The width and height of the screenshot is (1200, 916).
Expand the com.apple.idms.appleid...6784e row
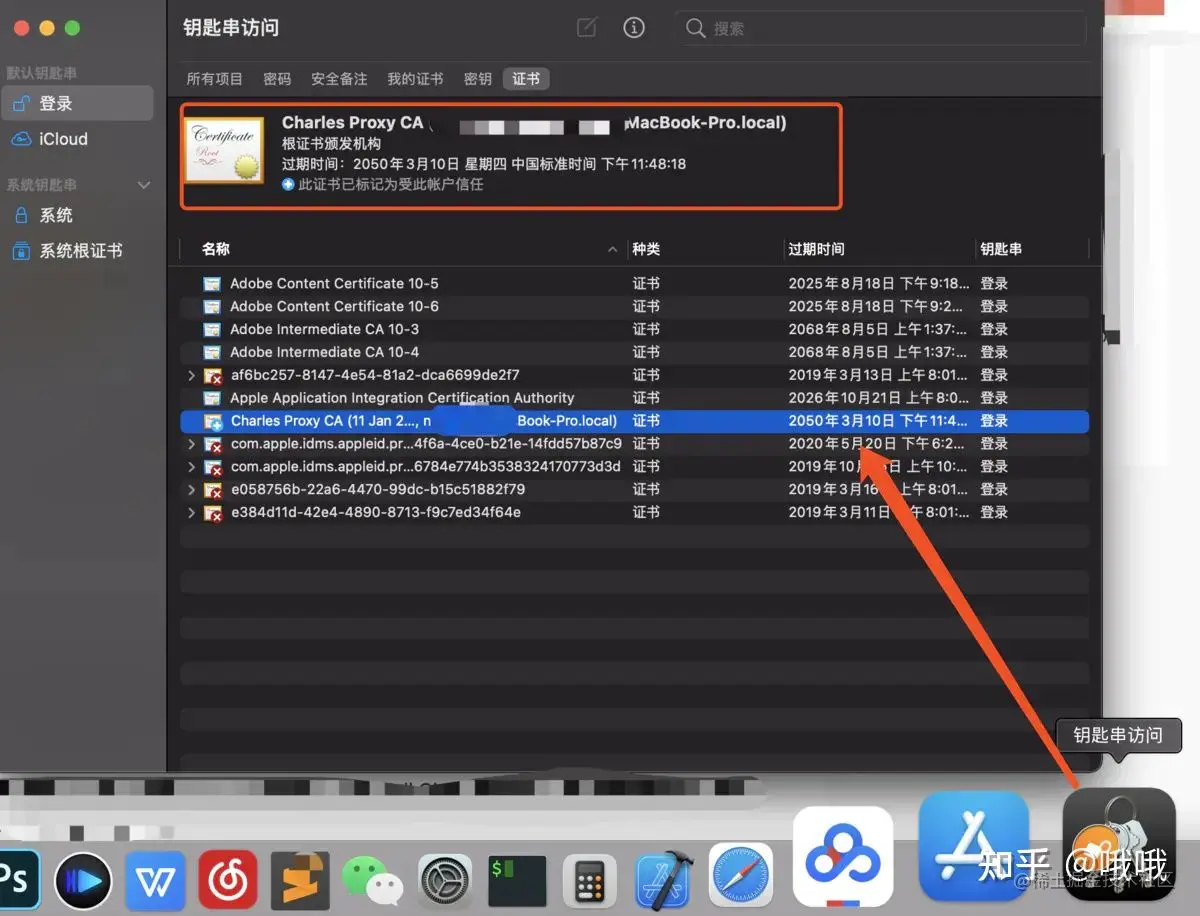pyautogui.click(x=191, y=467)
